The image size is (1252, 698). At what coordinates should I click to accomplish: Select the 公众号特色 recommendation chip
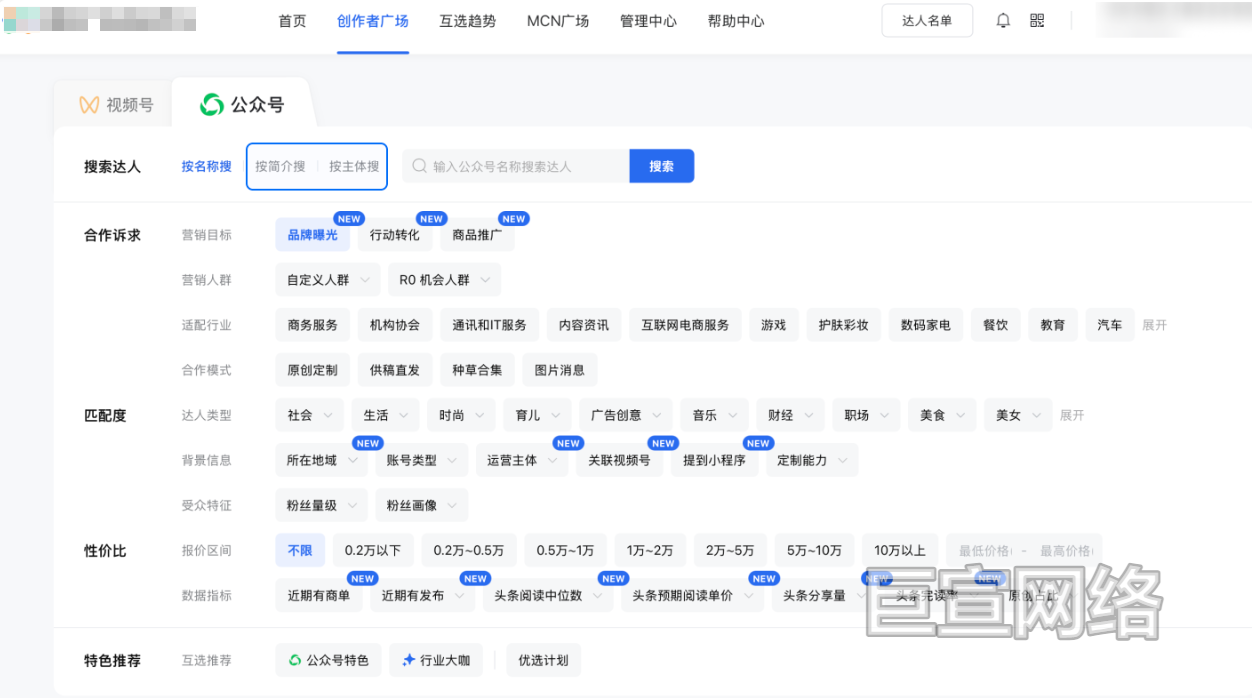(328, 660)
